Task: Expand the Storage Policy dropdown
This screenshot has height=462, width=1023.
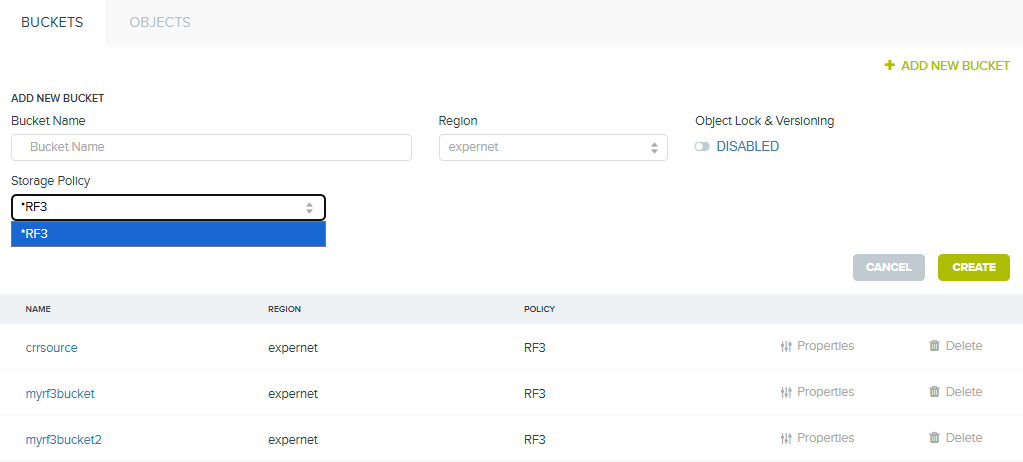Action: (168, 207)
